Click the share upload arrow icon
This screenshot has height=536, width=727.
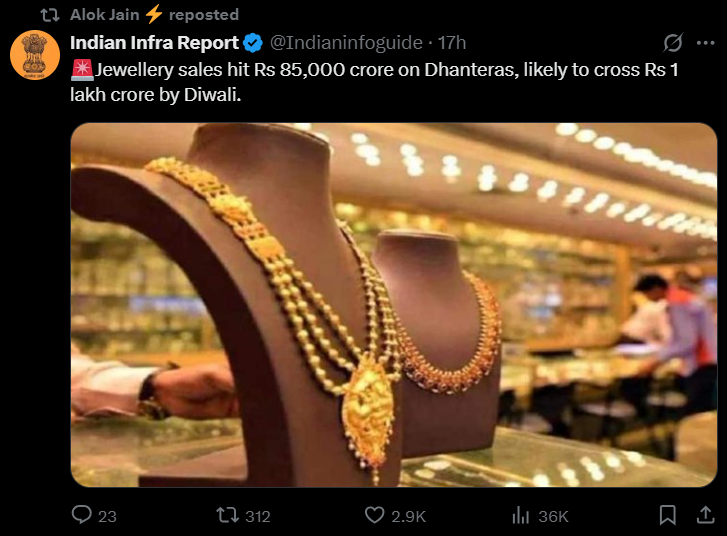tap(703, 515)
